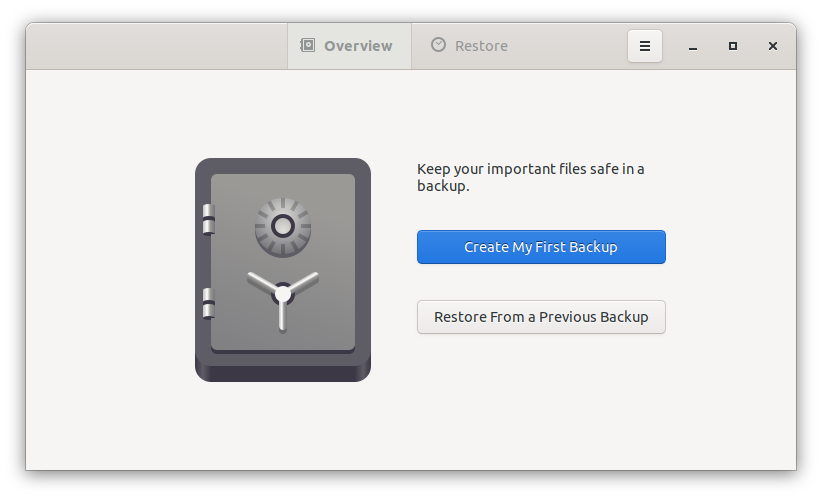Click the lower hinge of the safe
Image resolution: width=822 pixels, height=499 pixels.
point(208,302)
